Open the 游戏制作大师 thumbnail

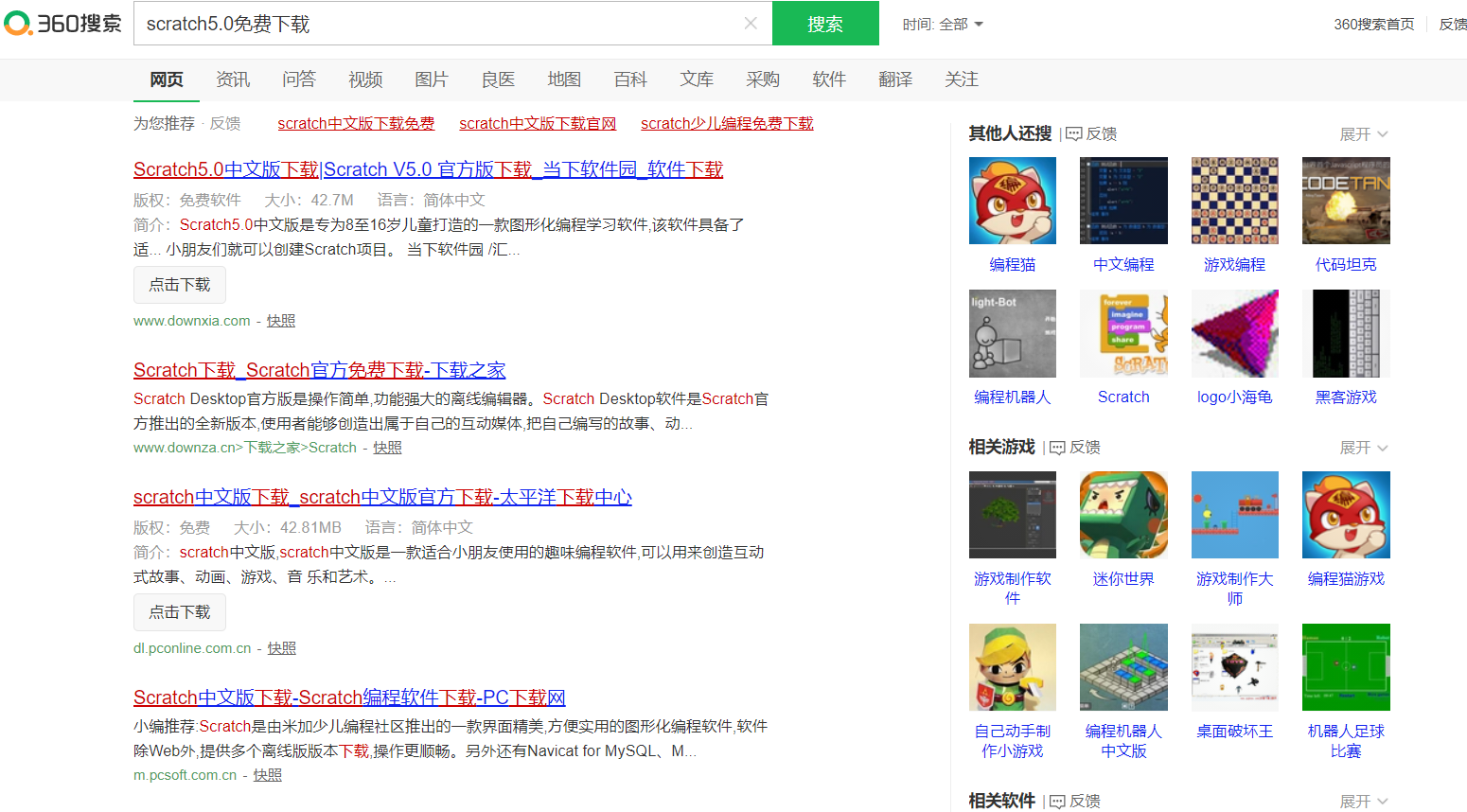[1235, 515]
